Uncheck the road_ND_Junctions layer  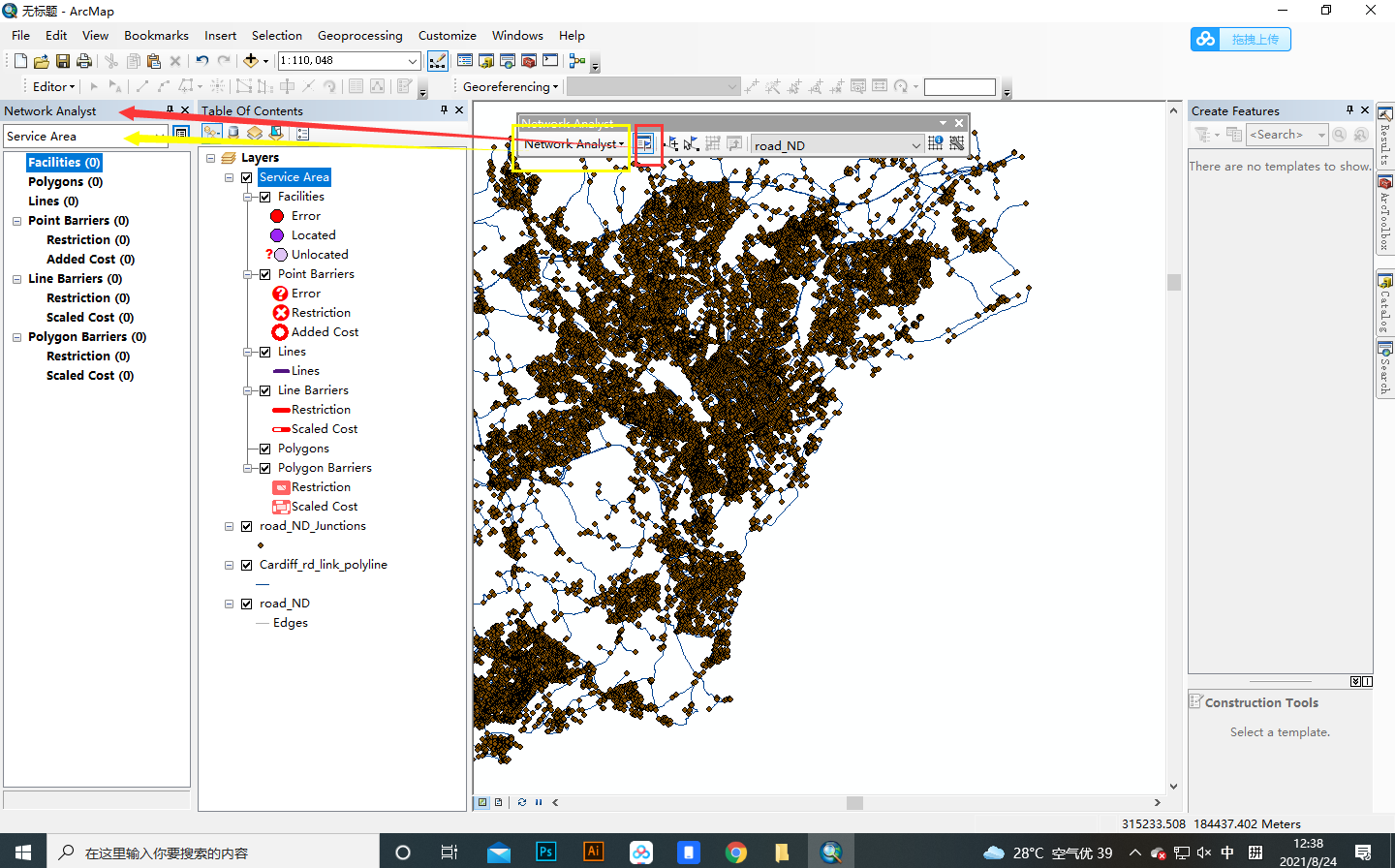click(x=246, y=526)
